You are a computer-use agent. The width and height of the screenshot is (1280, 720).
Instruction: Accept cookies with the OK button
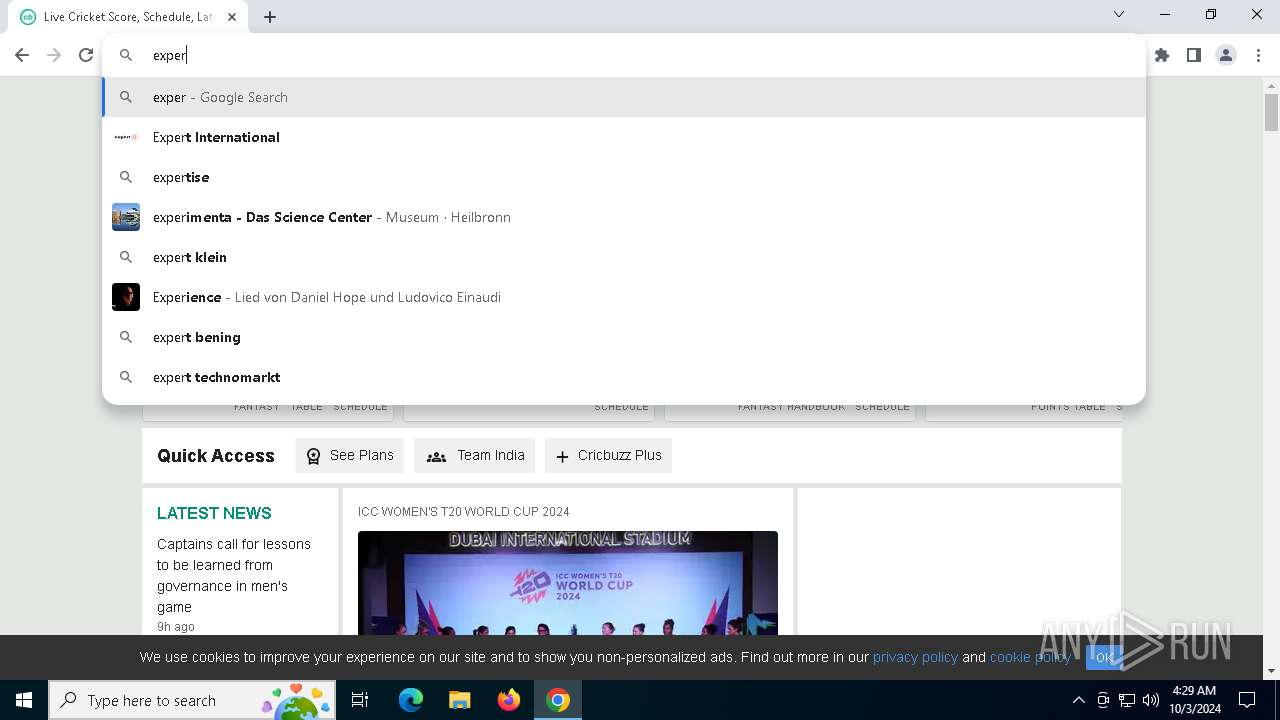[x=1104, y=657]
